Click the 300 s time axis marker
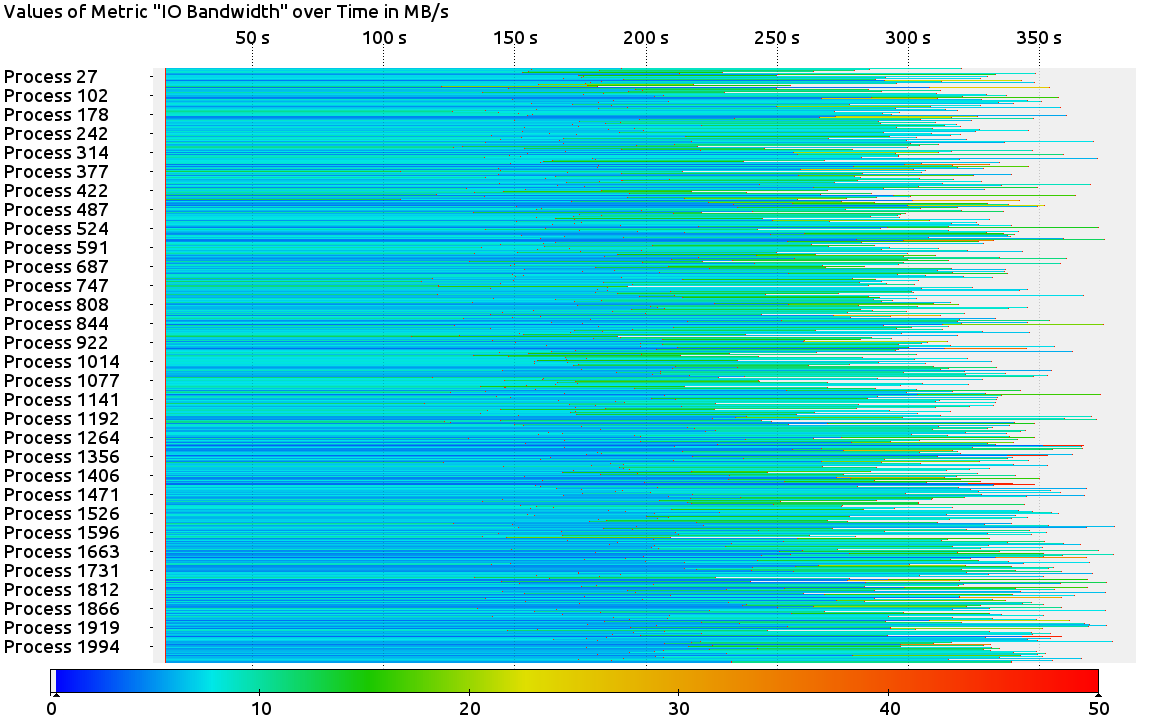Screen dimensions: 1150x718 [908, 38]
